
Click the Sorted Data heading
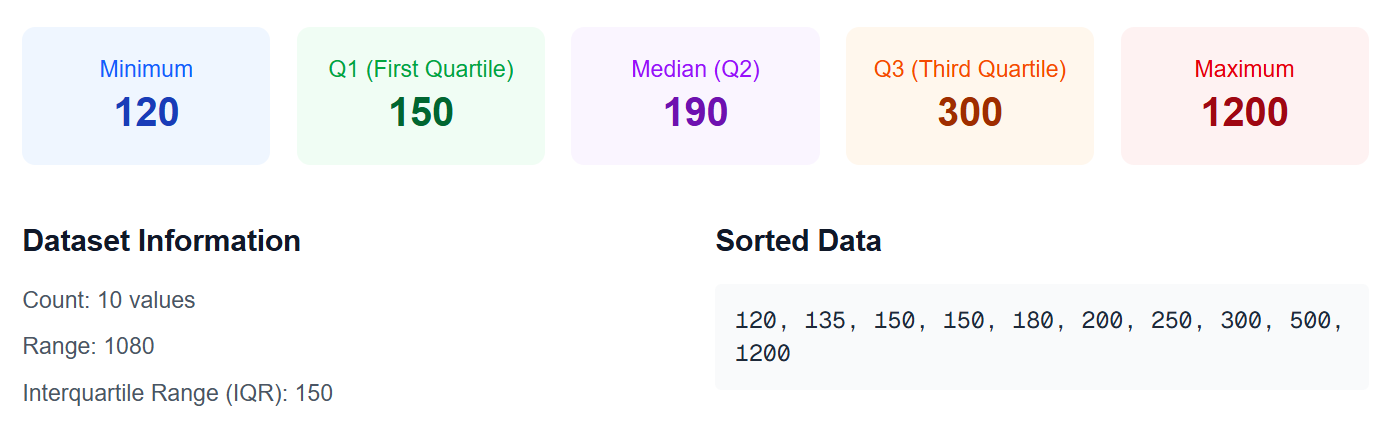coord(798,241)
